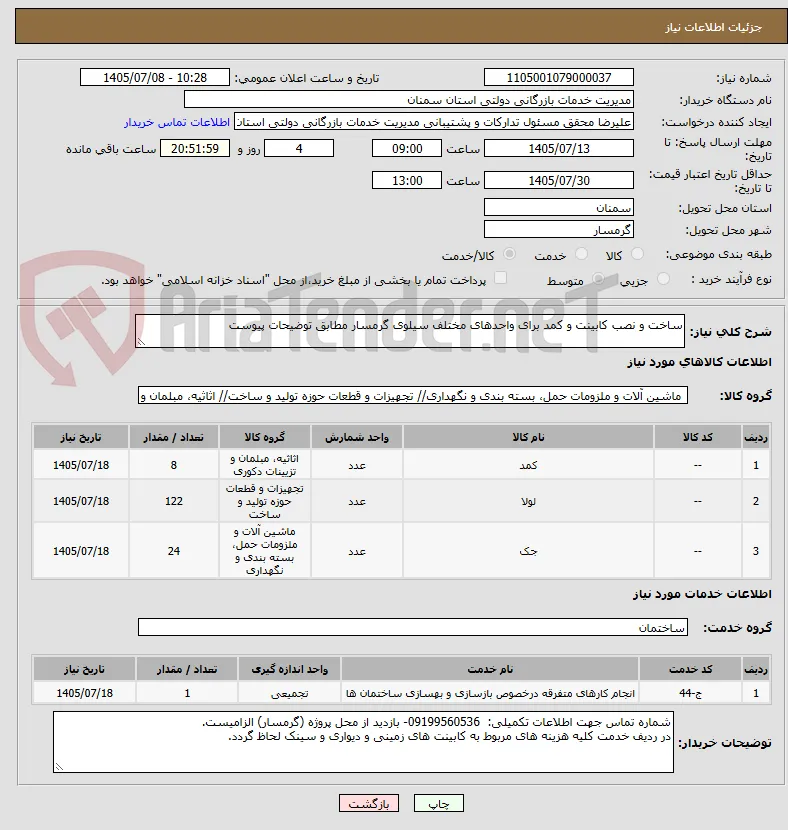The width and height of the screenshot is (788, 830).
Task: Click the price validity date 1405/07/30
Action: pyautogui.click(x=559, y=180)
